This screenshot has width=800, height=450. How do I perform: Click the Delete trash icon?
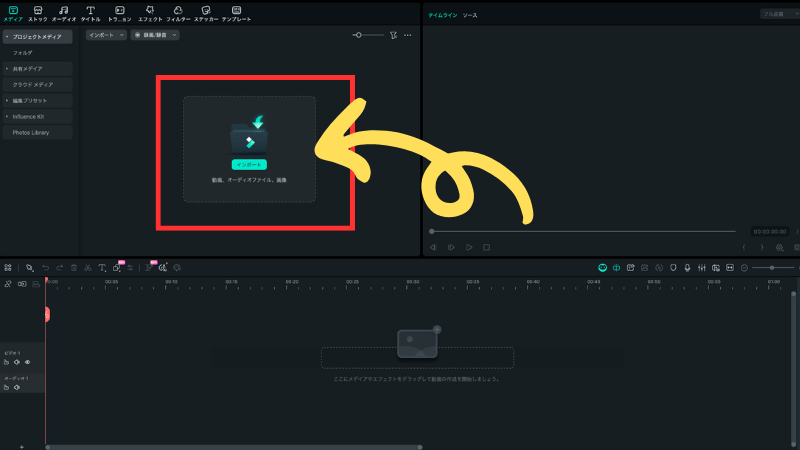pyautogui.click(x=73, y=268)
